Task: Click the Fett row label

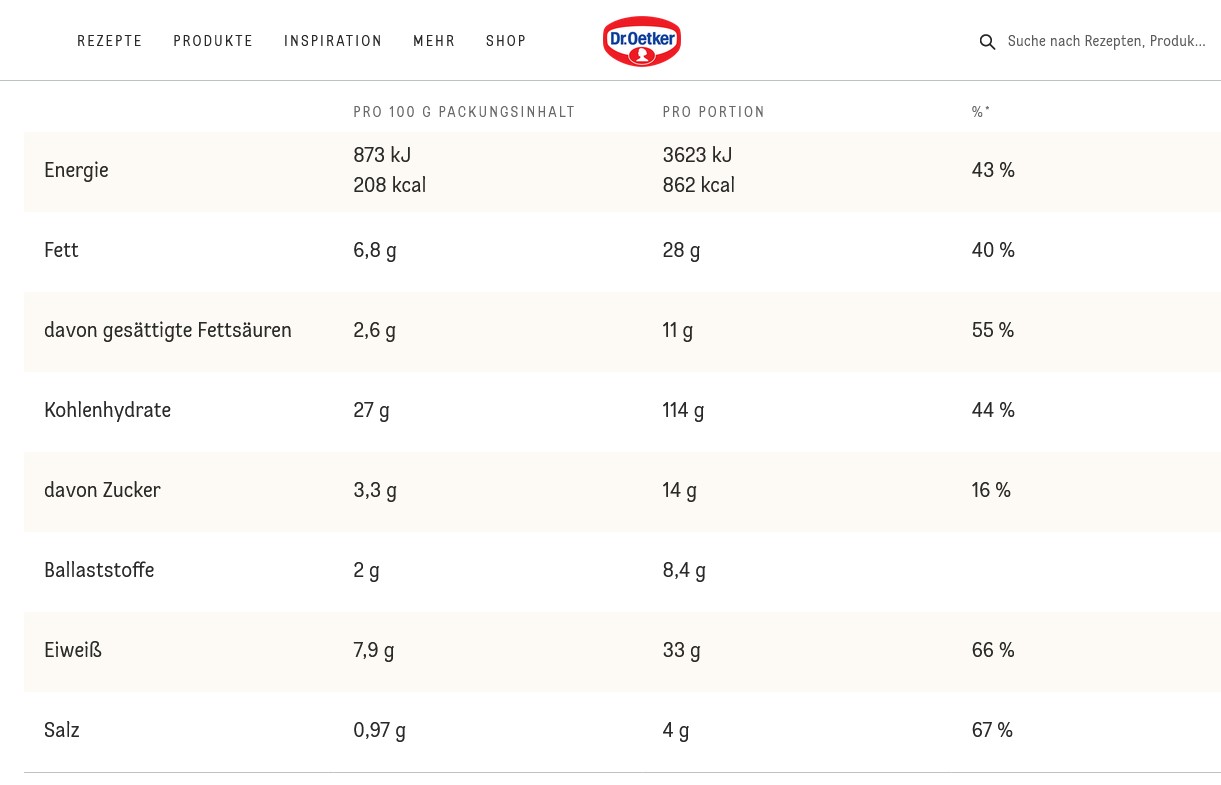Action: [x=61, y=250]
